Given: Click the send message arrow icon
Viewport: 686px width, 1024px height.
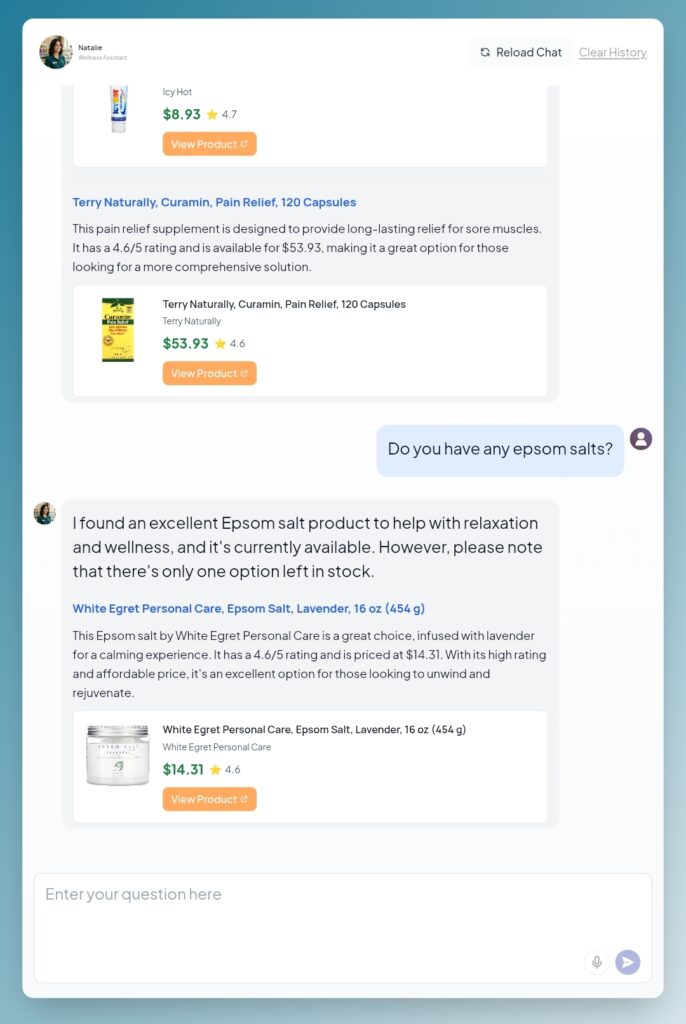Looking at the screenshot, I should pyautogui.click(x=627, y=962).
